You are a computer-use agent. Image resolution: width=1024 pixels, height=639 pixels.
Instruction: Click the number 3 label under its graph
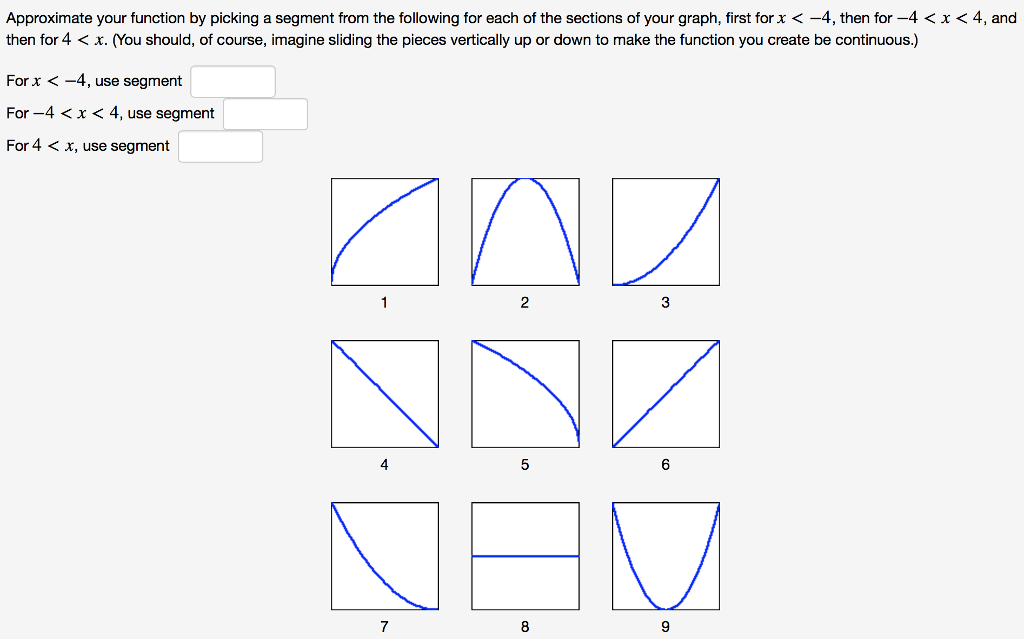pos(665,302)
